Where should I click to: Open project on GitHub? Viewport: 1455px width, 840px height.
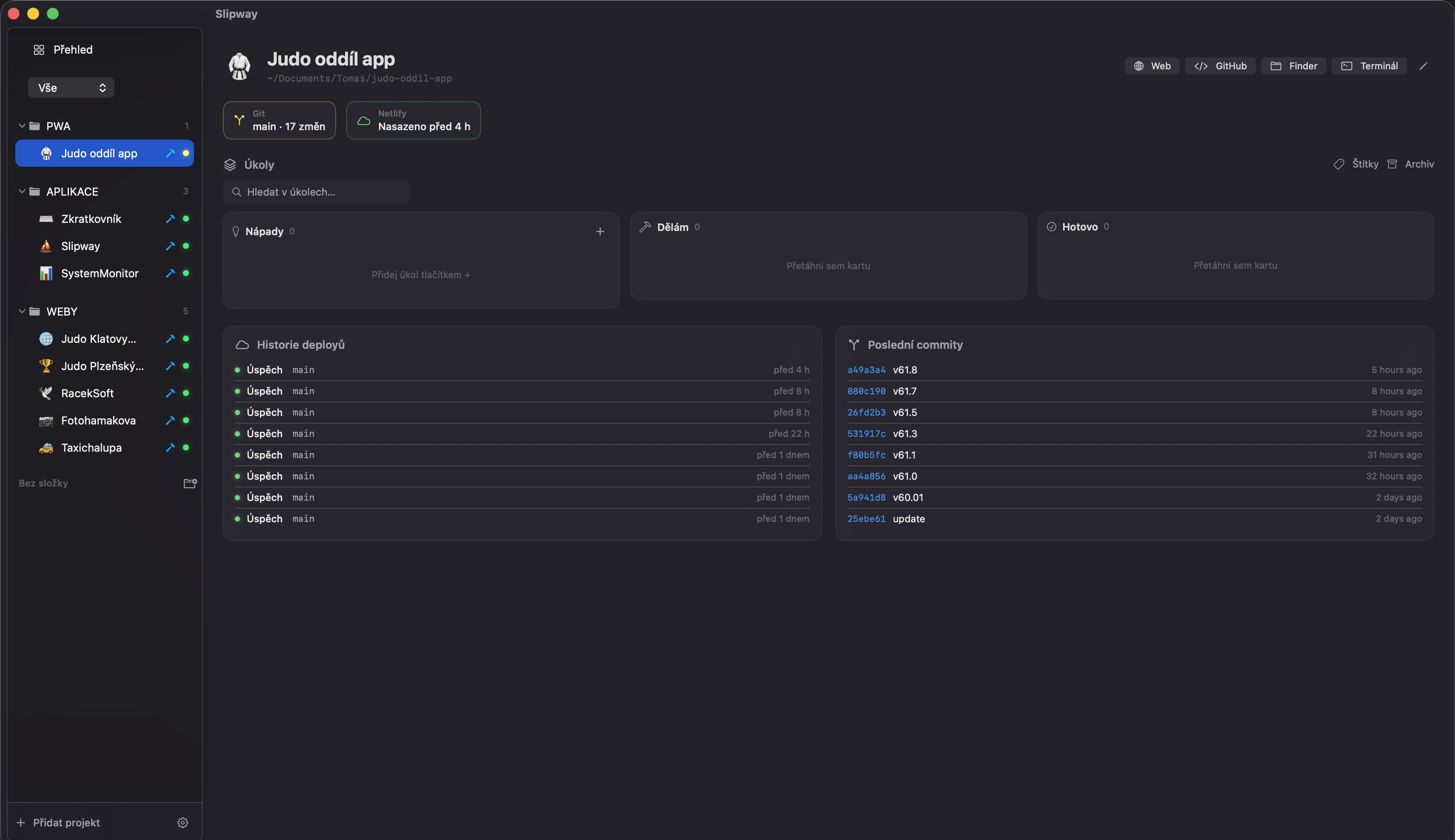(1220, 66)
